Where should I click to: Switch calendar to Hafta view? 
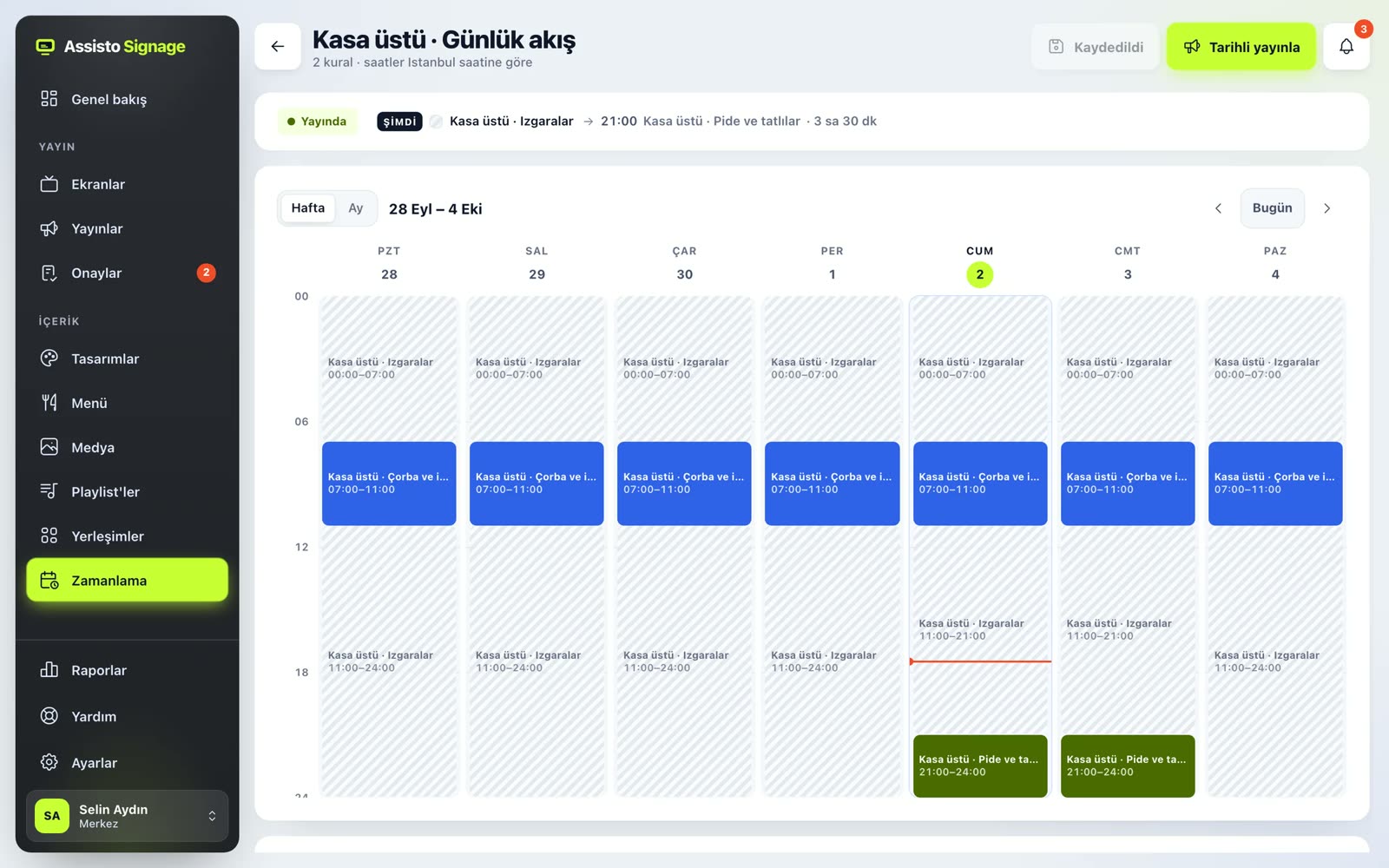[x=308, y=208]
